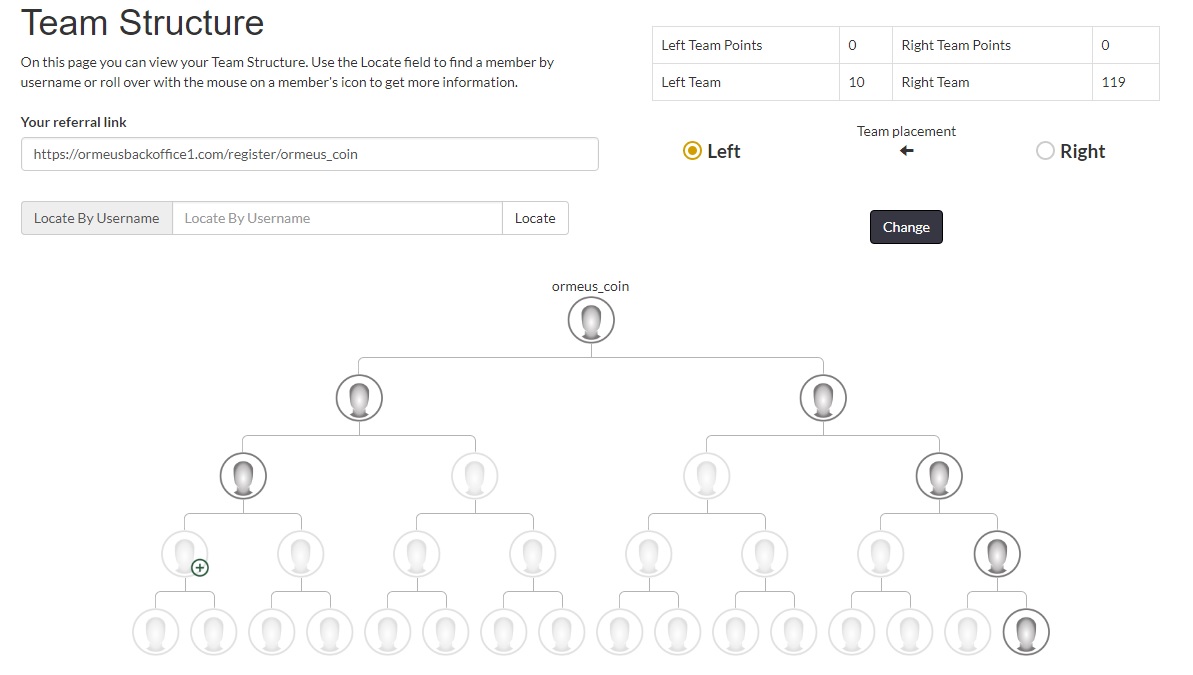Viewport: 1193px width, 675px height.
Task: Click the Left Team Points table cell
Action: [745, 45]
